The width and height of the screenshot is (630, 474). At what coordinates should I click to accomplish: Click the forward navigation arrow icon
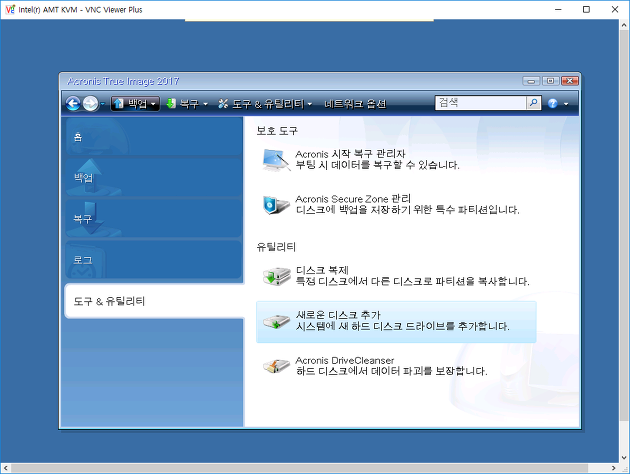coord(90,104)
